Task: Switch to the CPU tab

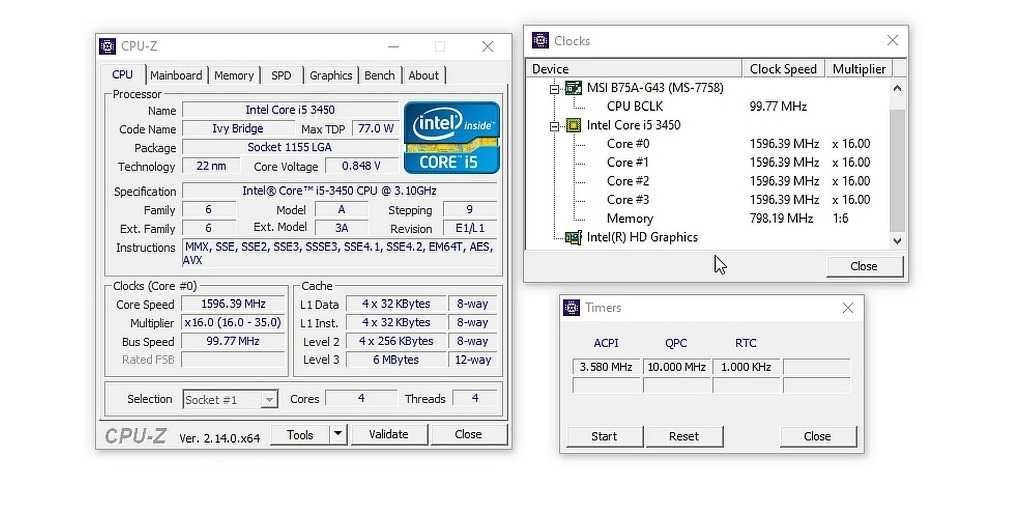Action: pyautogui.click(x=122, y=74)
